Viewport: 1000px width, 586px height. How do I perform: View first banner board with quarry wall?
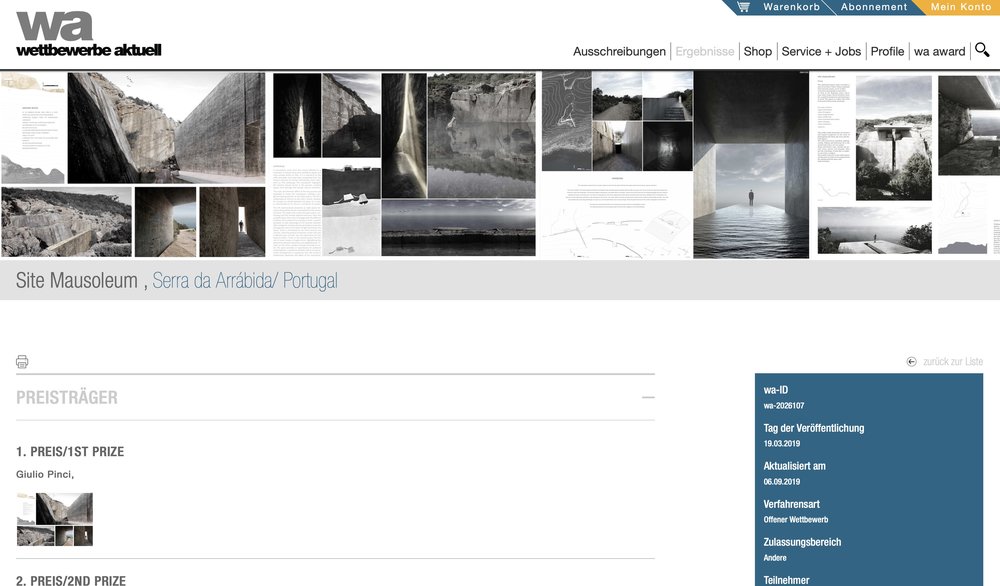point(133,165)
